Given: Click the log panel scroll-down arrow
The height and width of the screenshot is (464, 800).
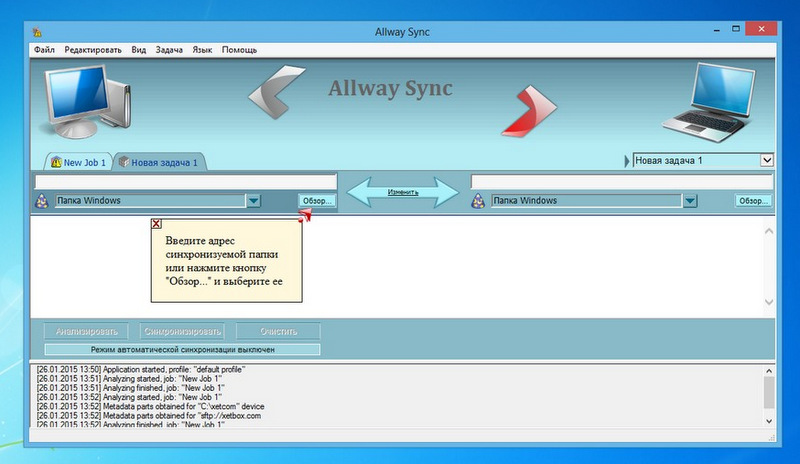Looking at the screenshot, I should click(x=769, y=421).
